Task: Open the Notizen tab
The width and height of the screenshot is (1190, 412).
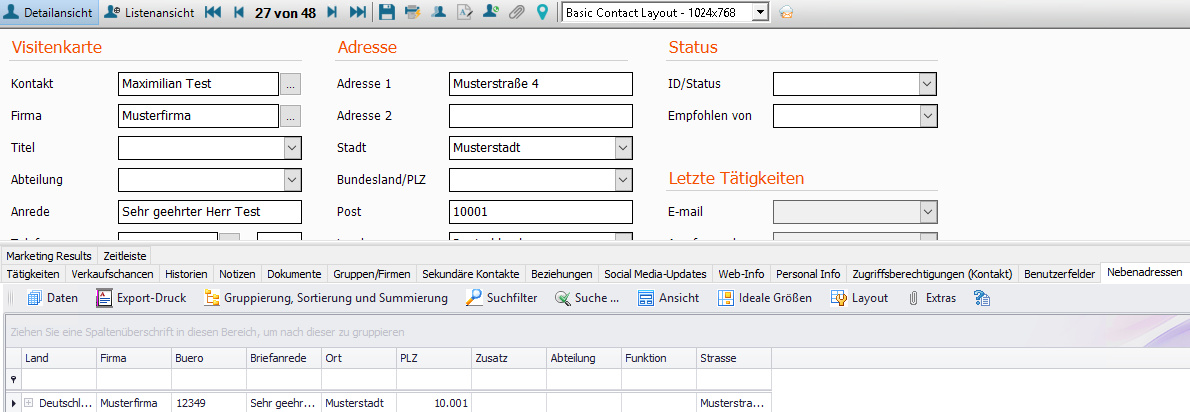Action: pos(238,274)
